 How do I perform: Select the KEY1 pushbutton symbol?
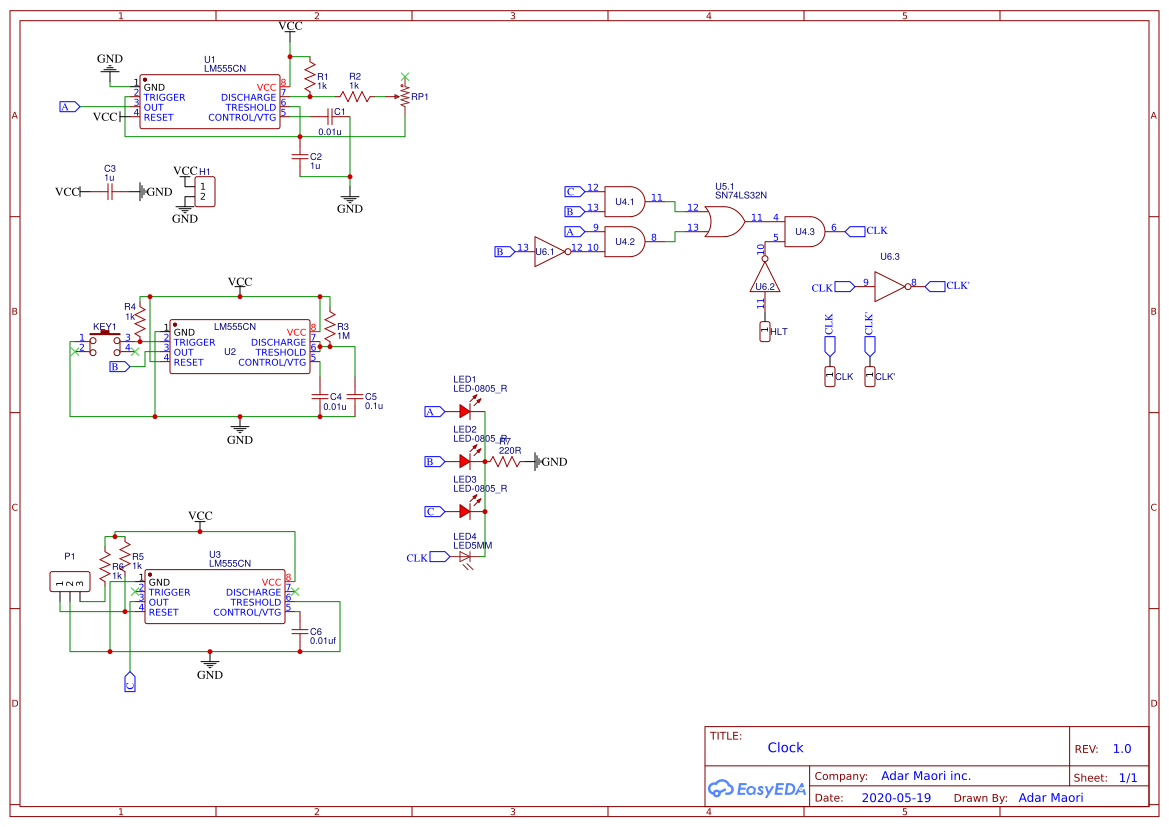(105, 335)
